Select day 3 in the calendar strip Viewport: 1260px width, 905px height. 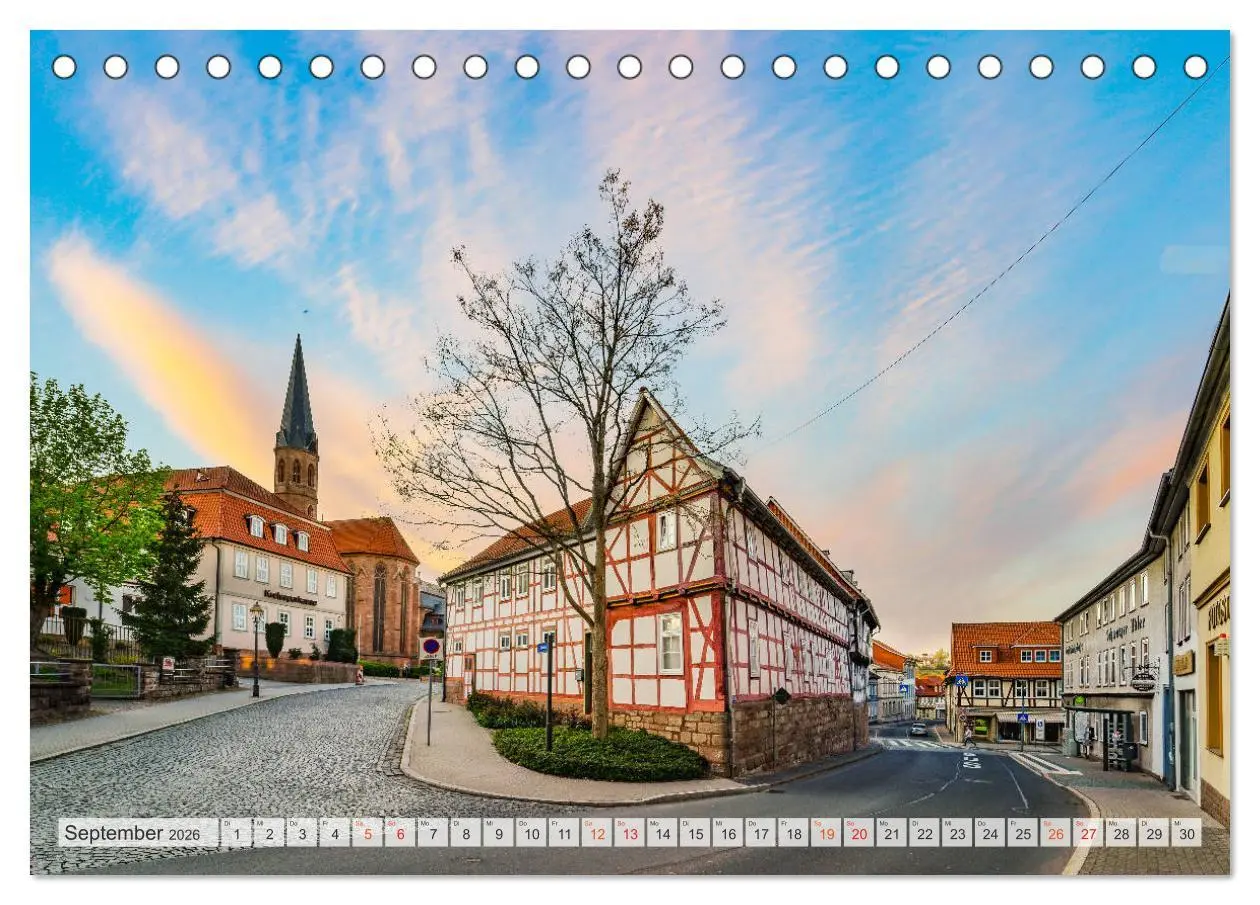[x=302, y=833]
